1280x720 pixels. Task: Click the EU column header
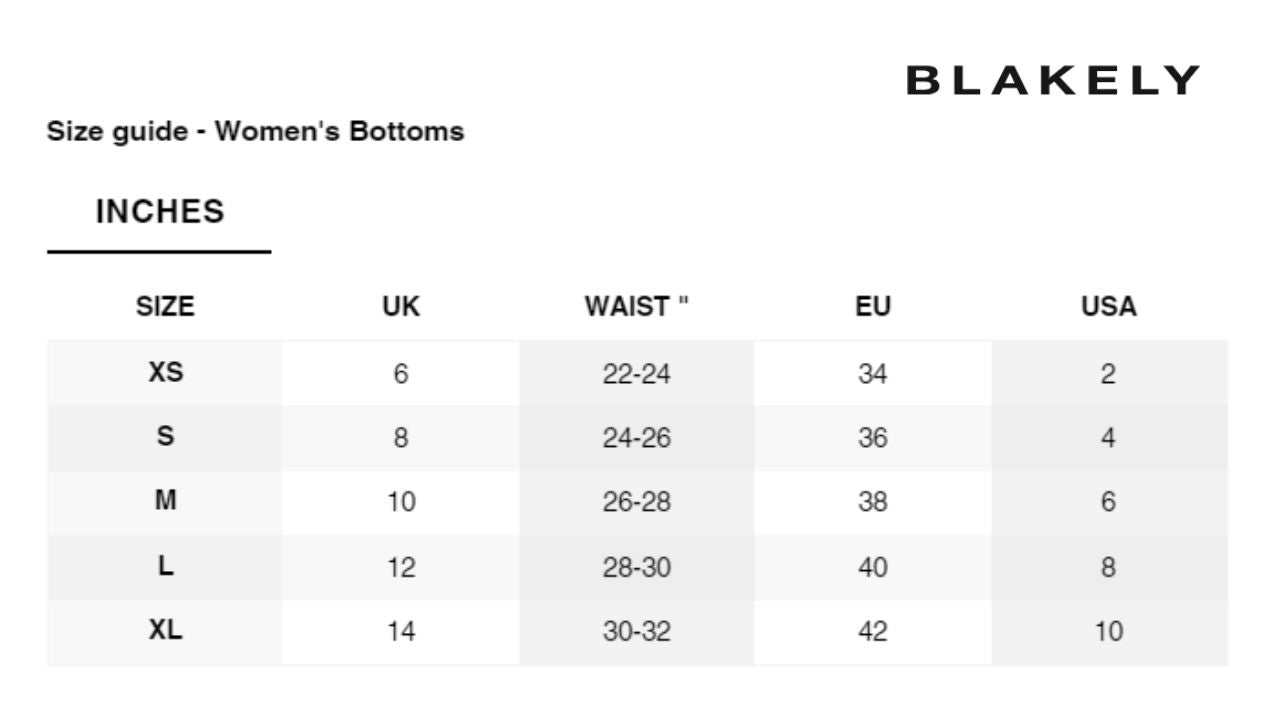[873, 306]
